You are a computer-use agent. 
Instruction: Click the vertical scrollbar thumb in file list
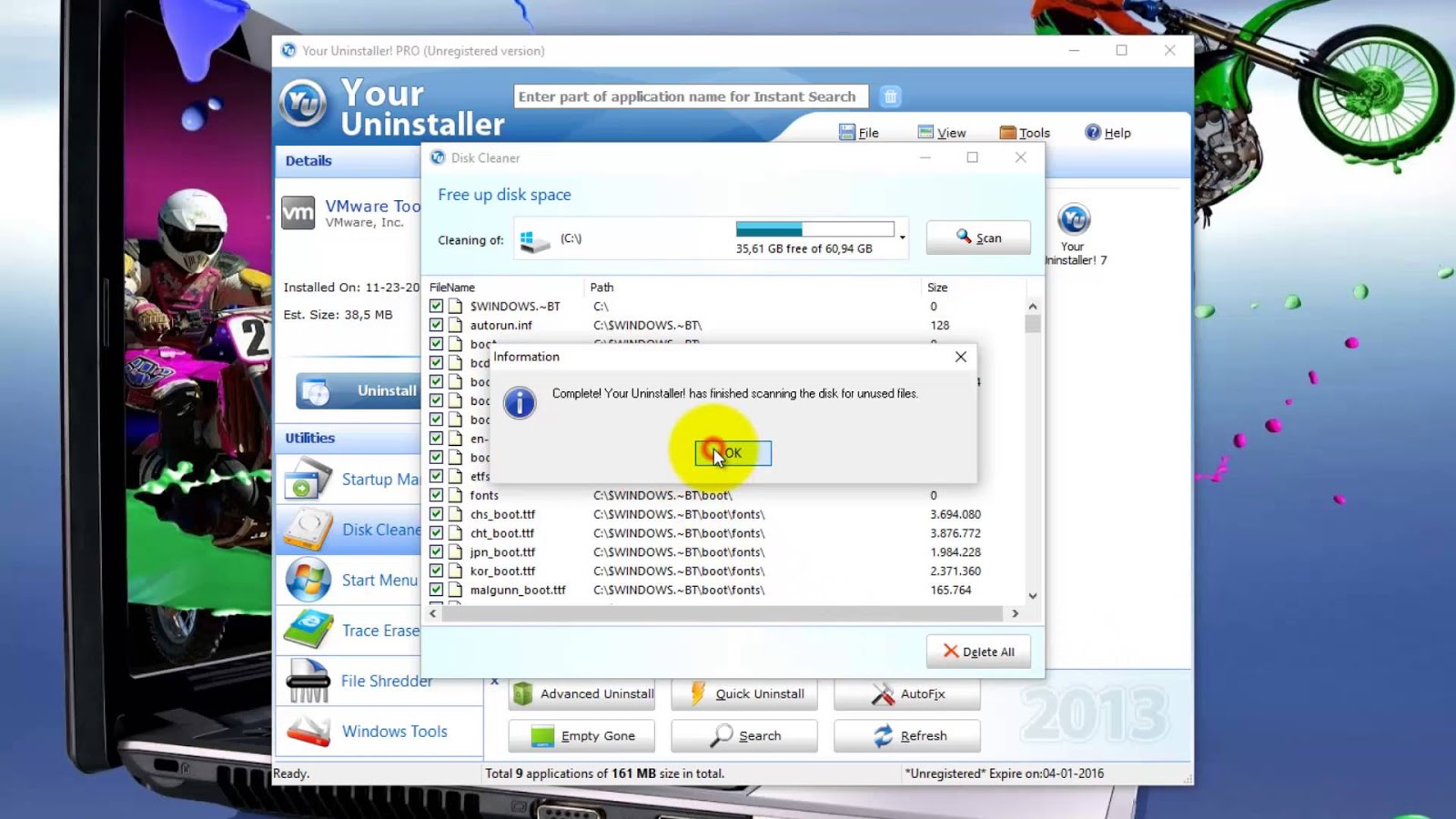(1032, 324)
